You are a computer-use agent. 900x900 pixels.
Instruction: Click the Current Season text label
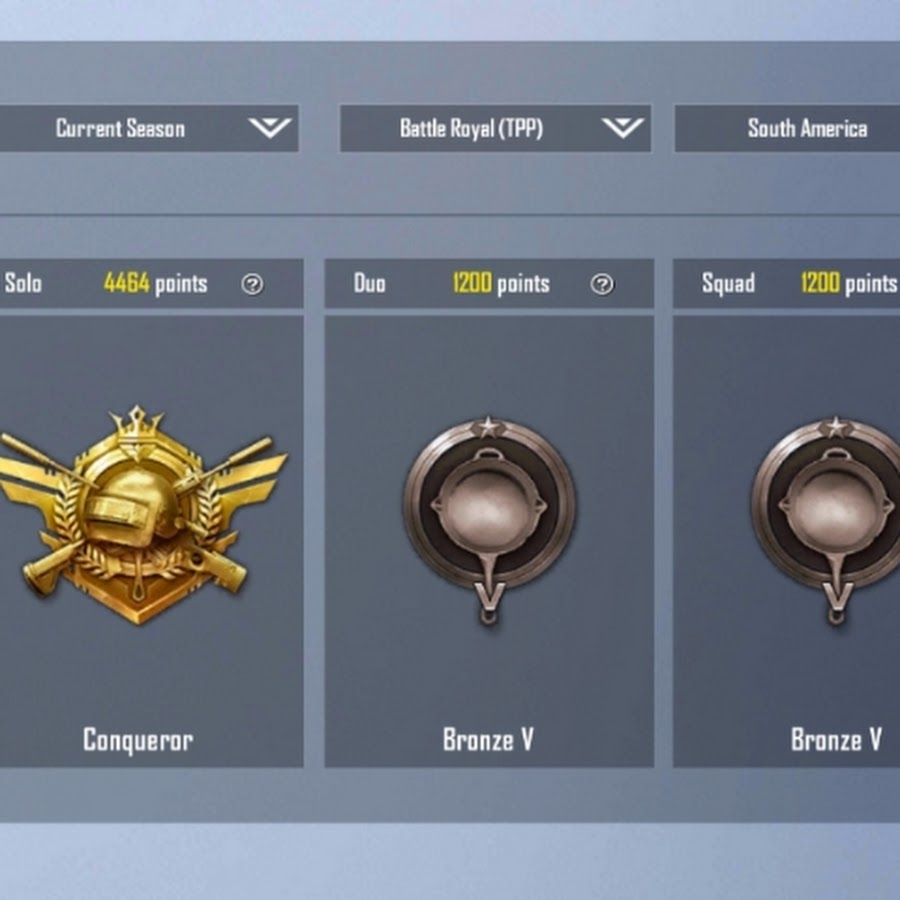pos(121,128)
